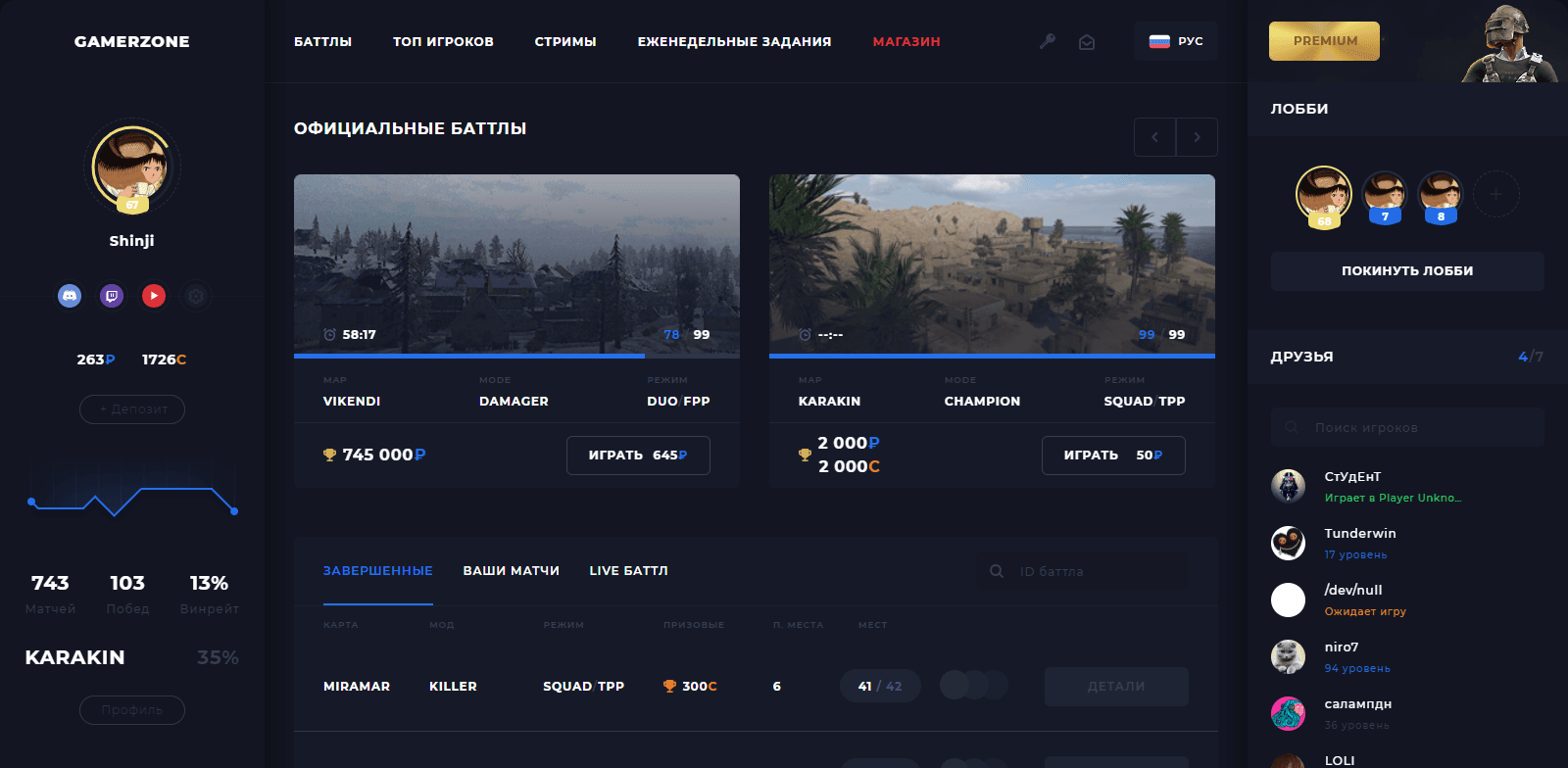This screenshot has height=768, width=1568.
Task: Go to previous official battles
Action: [x=1154, y=137]
